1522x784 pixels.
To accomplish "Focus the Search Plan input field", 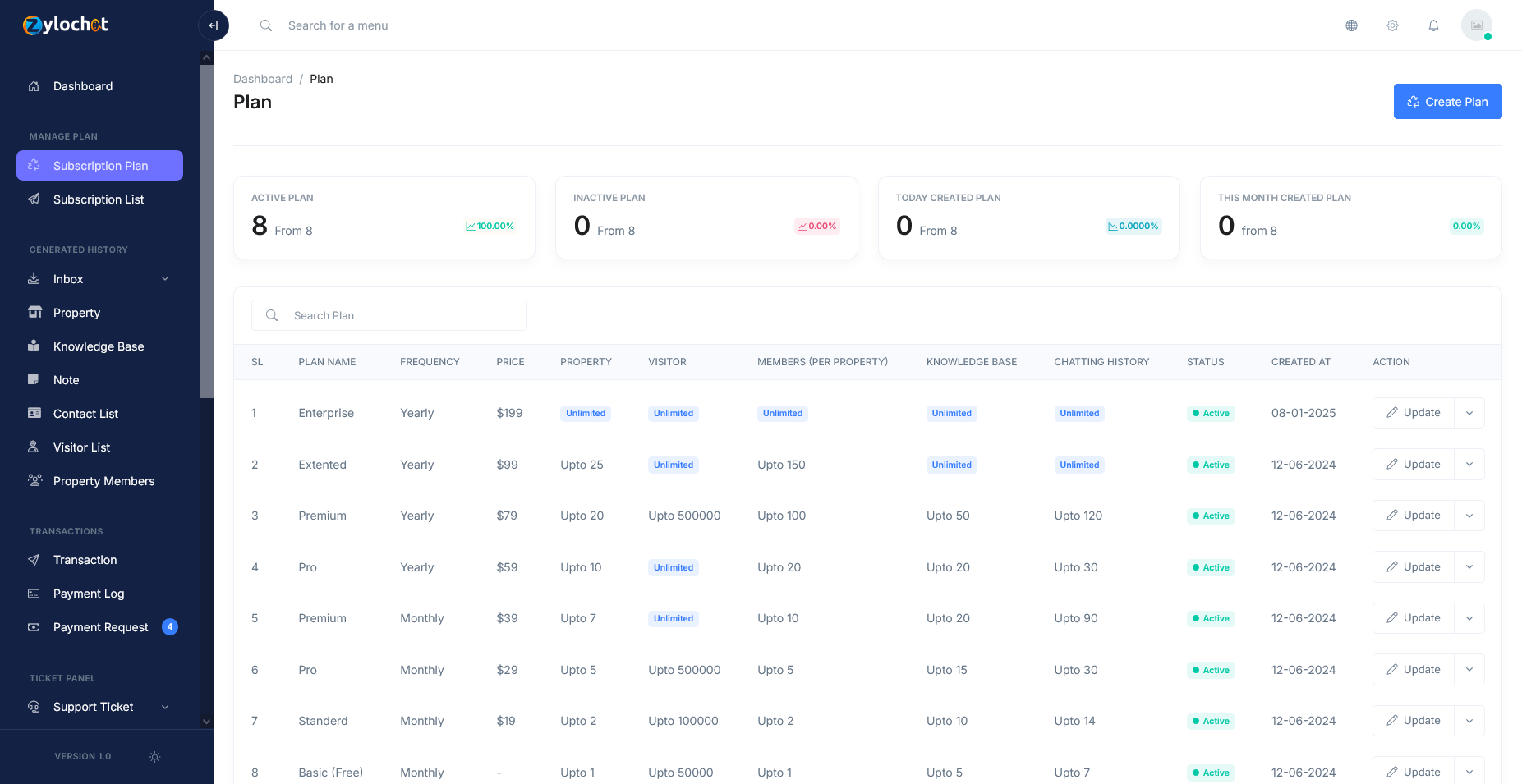I will [389, 315].
